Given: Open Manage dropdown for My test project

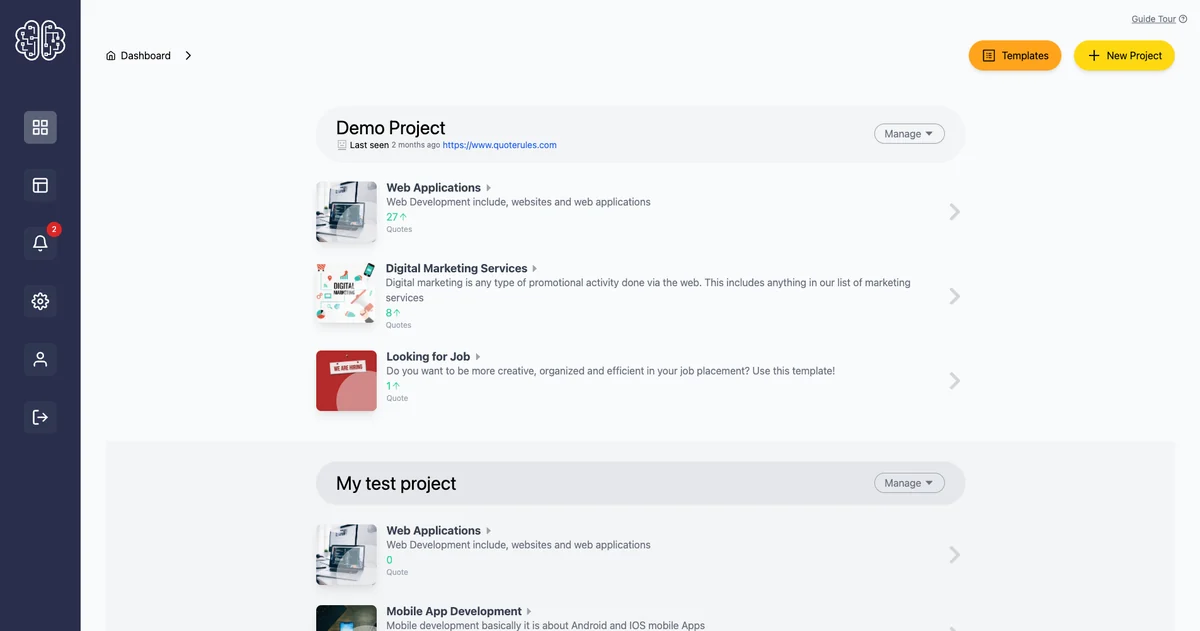Looking at the screenshot, I should point(909,483).
